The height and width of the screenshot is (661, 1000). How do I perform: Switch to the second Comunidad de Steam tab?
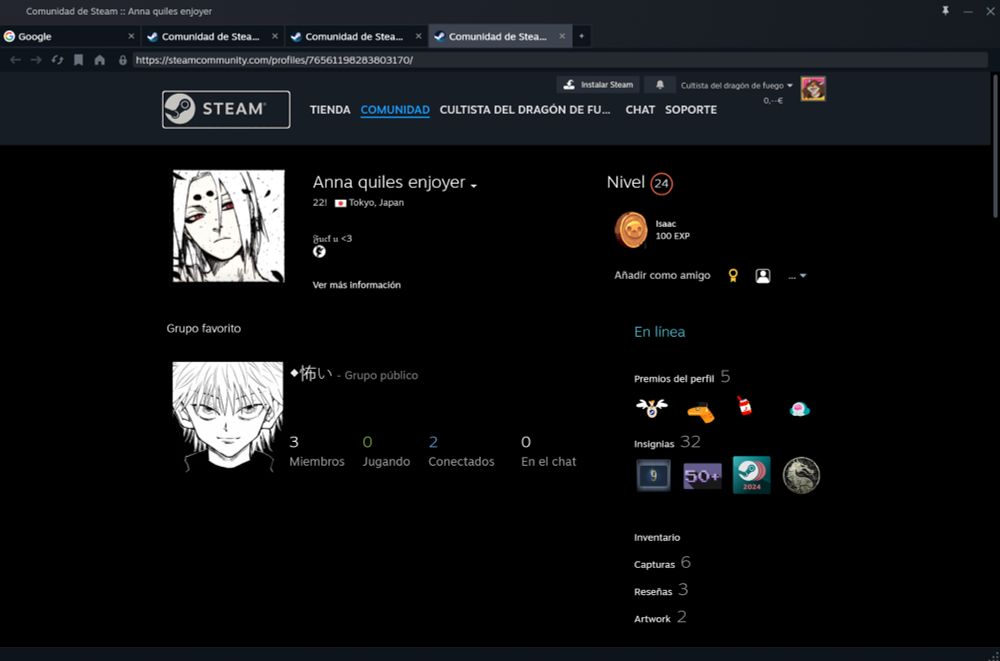pos(357,36)
